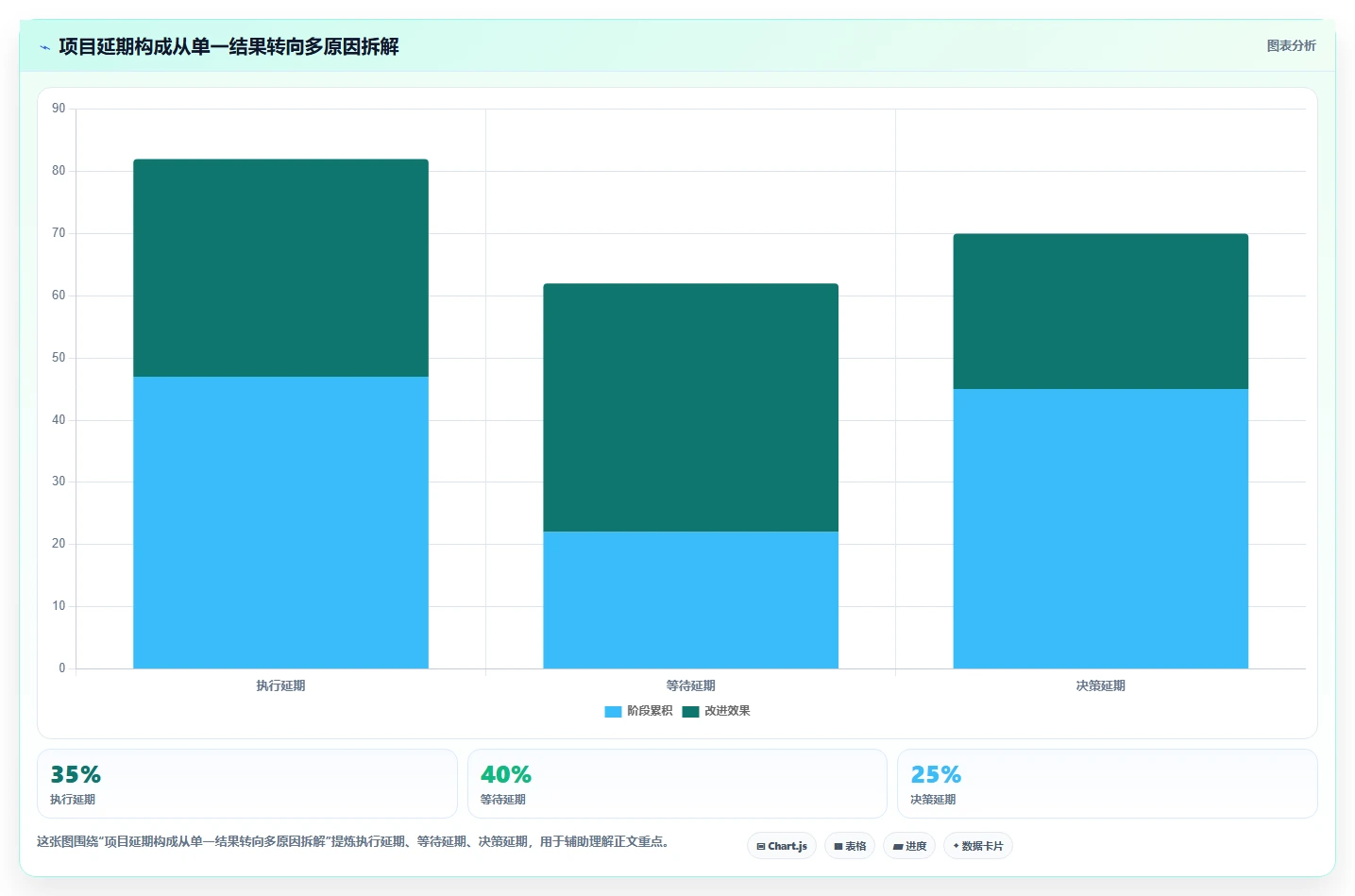The image size is (1355, 896).
Task: Select the light blue bar segment for 决策延期
Action: point(1100,529)
